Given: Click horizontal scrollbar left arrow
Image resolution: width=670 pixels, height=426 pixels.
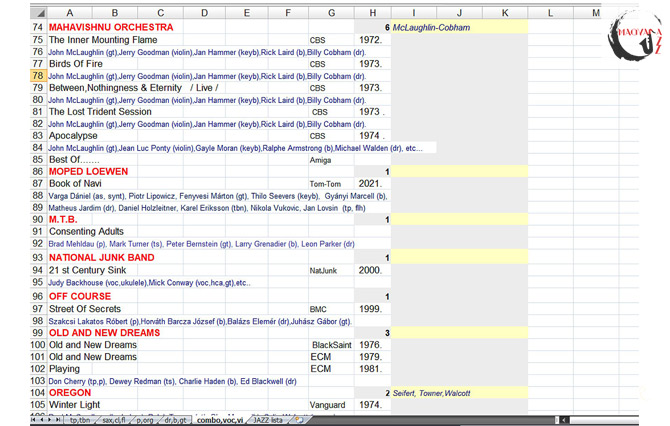Looking at the screenshot, I should (564, 420).
